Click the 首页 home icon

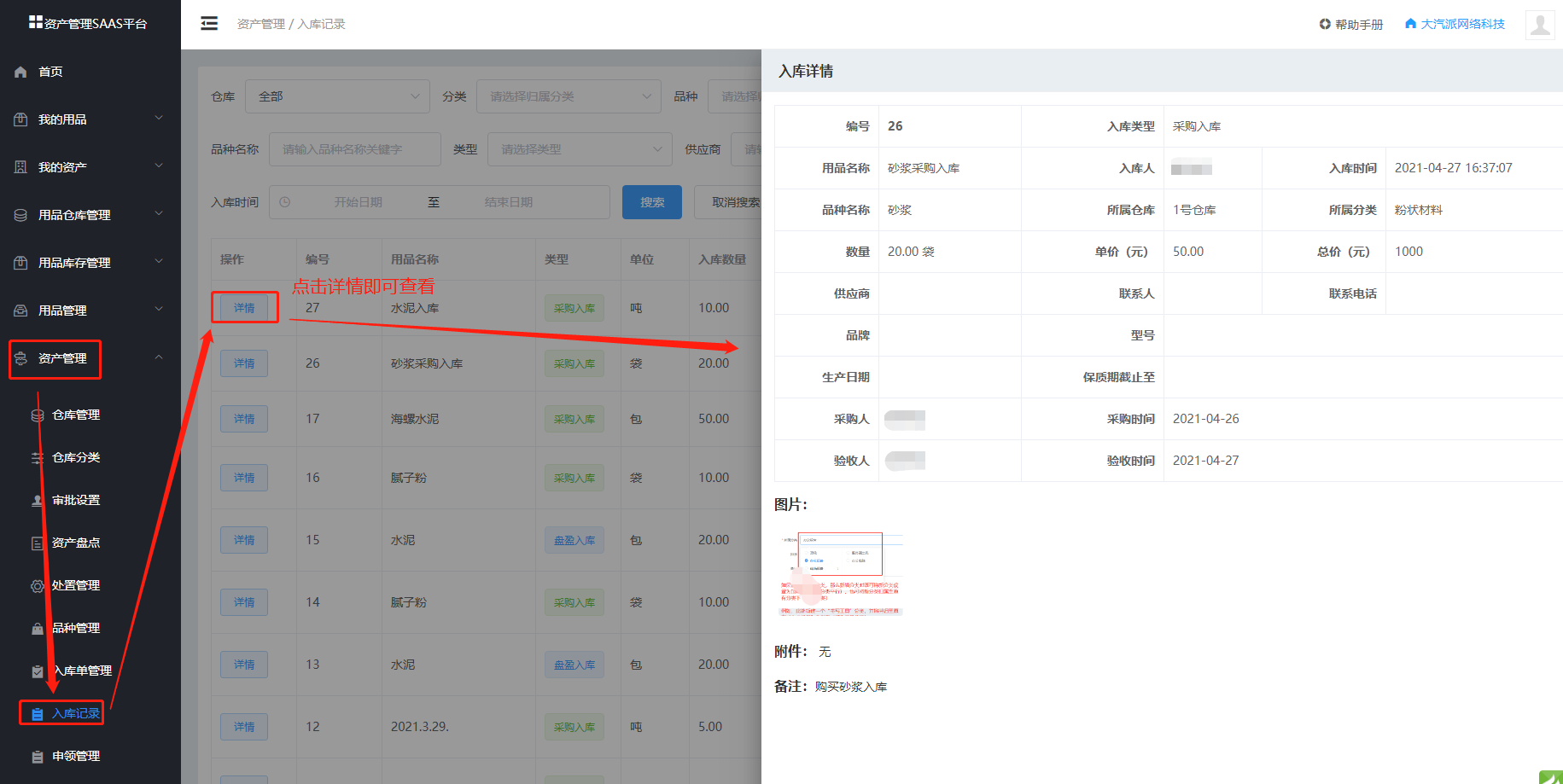20,72
